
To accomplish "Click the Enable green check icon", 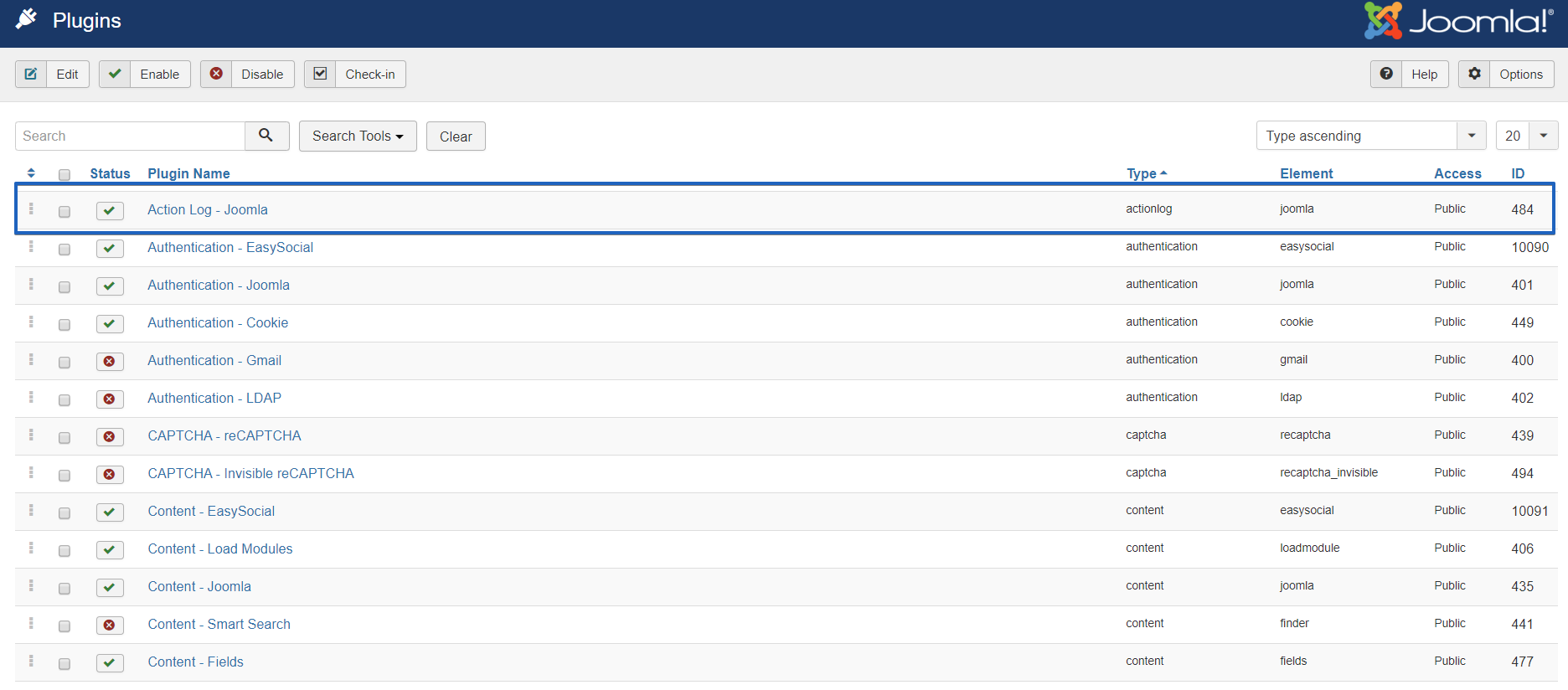I will [x=115, y=74].
